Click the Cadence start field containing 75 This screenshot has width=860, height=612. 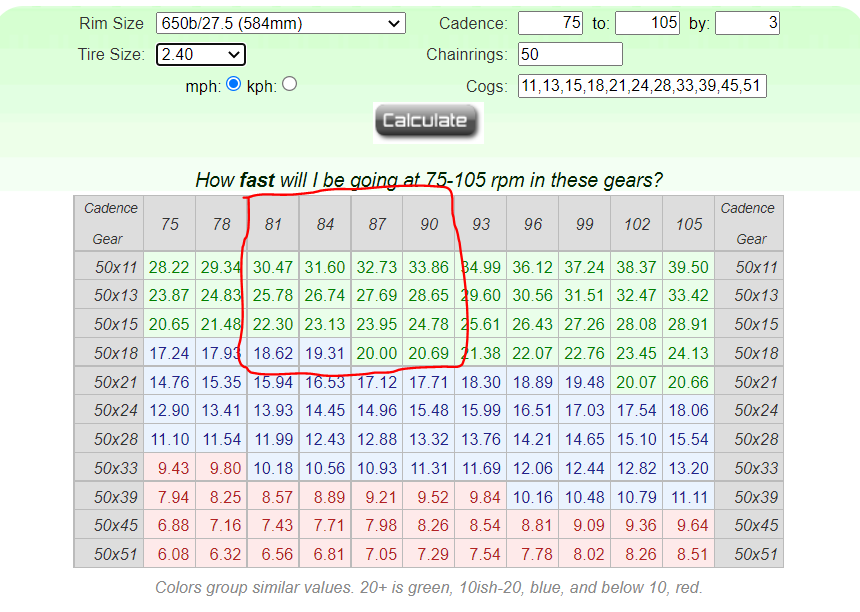550,23
